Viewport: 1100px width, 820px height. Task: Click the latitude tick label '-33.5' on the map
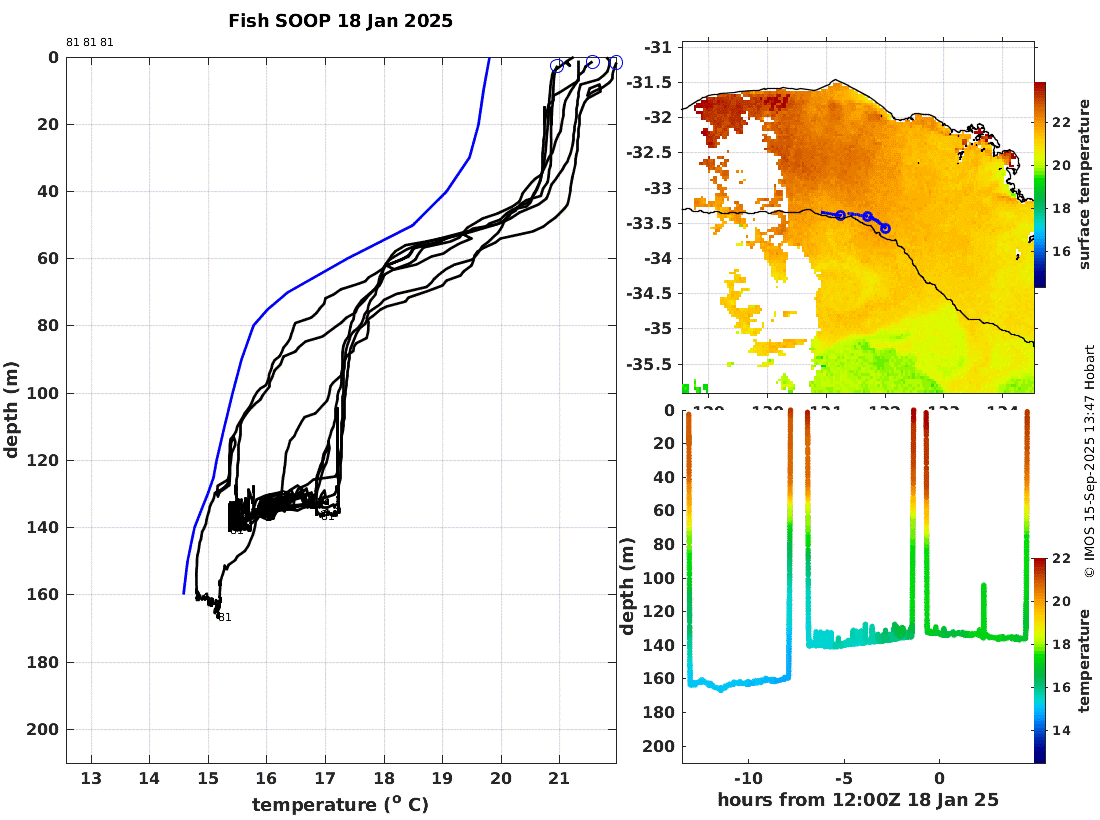point(648,223)
